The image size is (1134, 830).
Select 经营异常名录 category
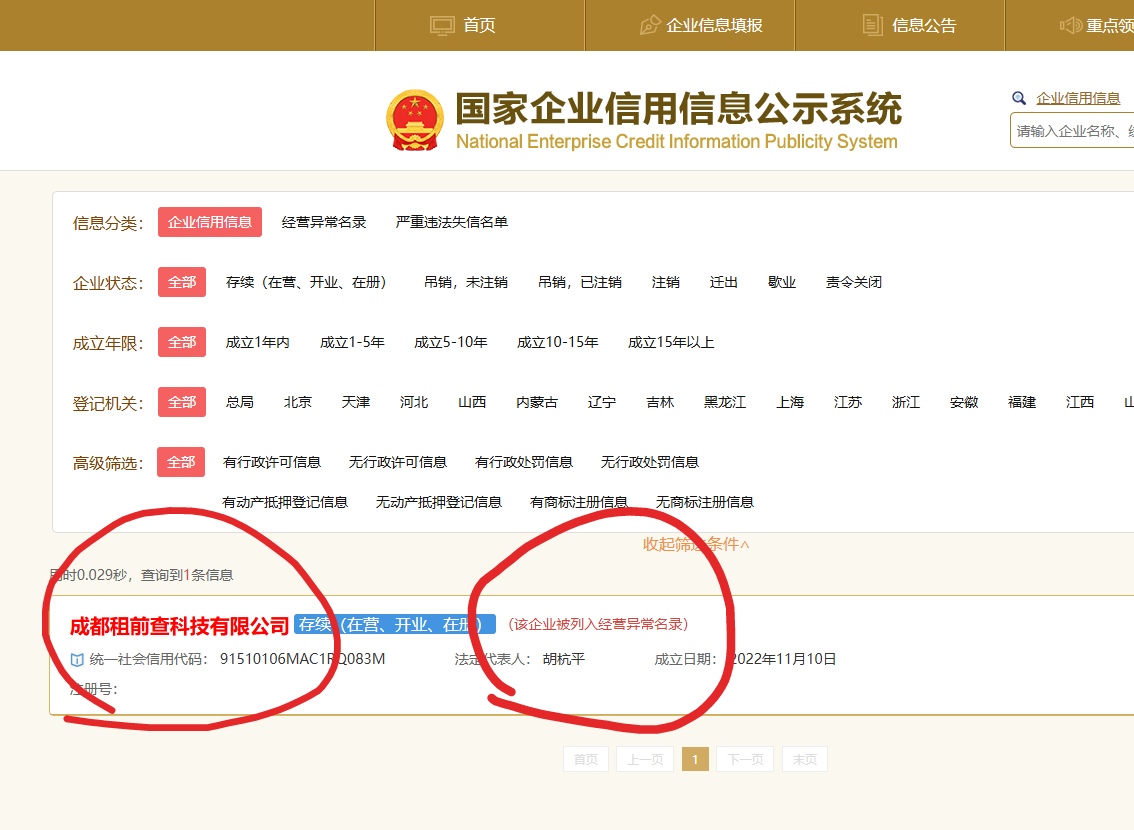pos(324,222)
